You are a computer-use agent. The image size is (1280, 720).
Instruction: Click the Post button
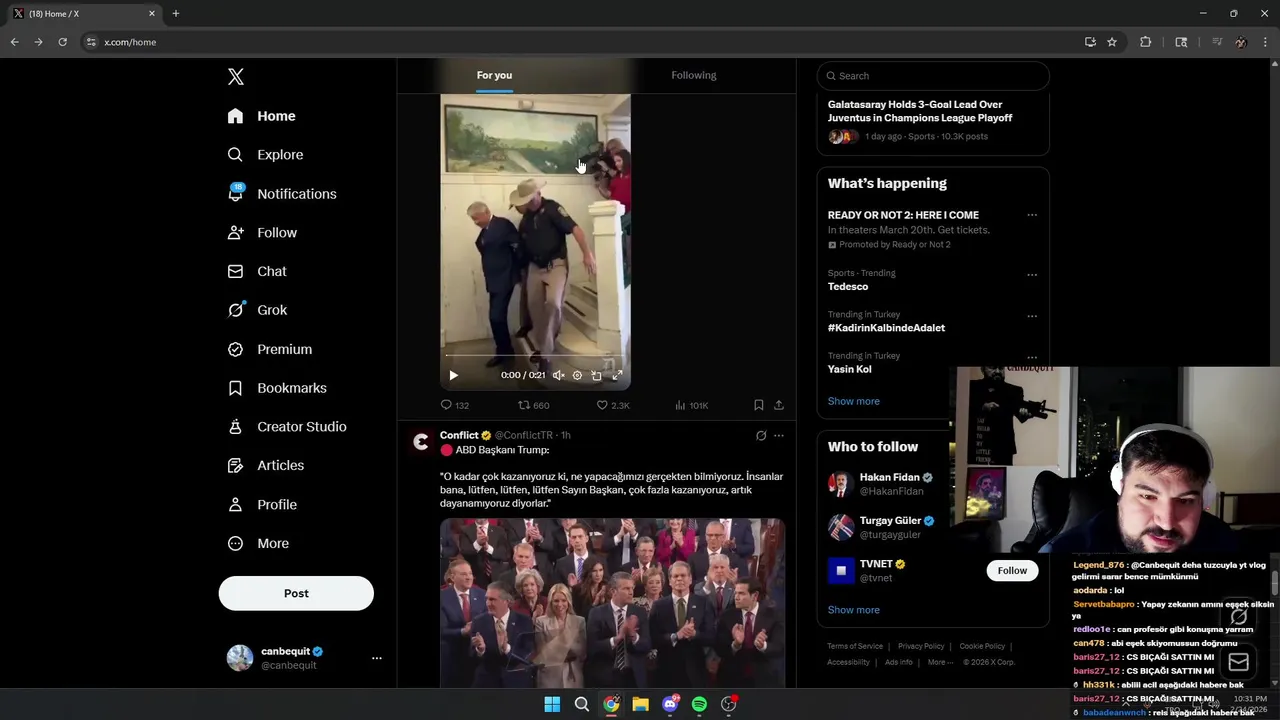(x=296, y=593)
